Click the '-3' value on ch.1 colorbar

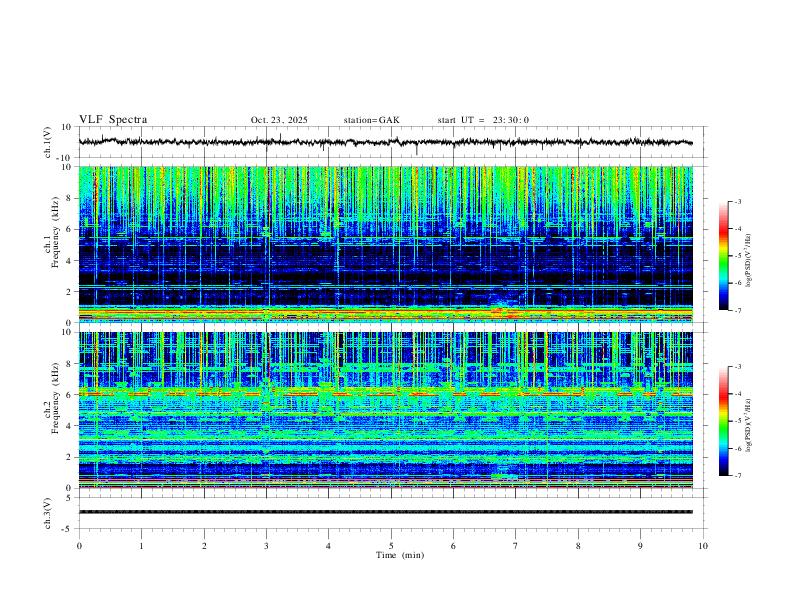tap(737, 201)
